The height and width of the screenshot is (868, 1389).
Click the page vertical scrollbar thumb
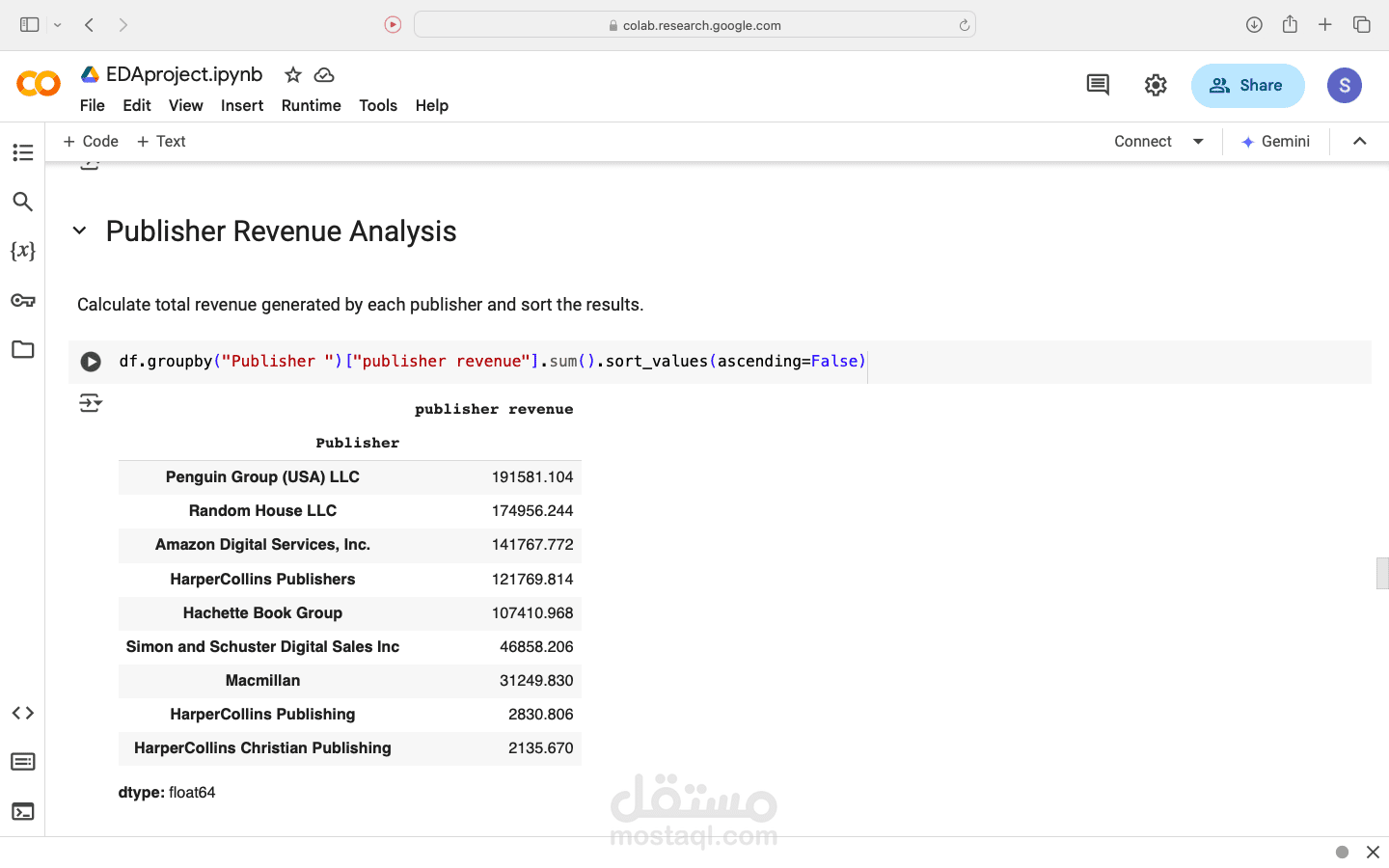point(1382,573)
